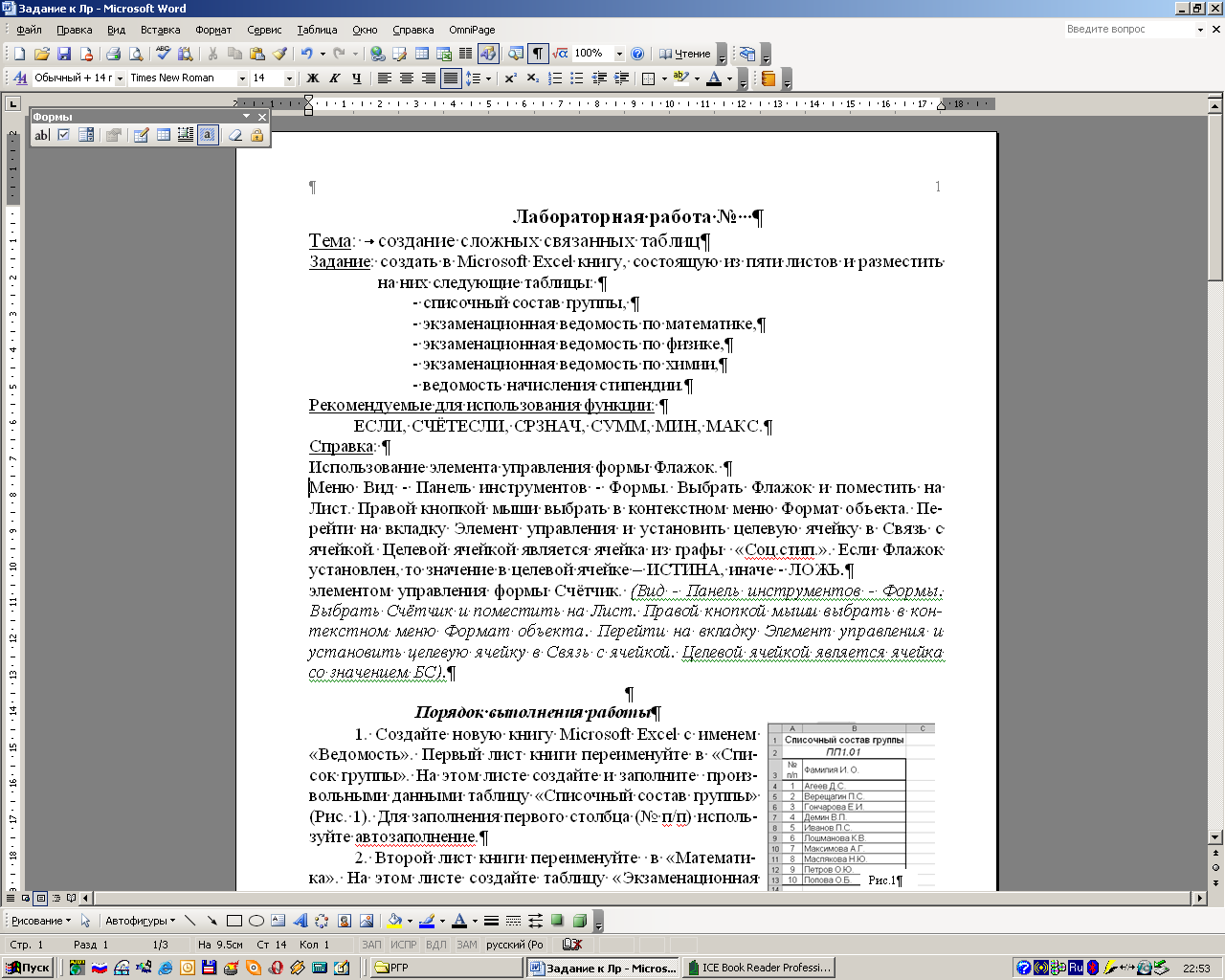The width and height of the screenshot is (1225, 980).
Task: Open equation editor square root icon
Action: click(561, 55)
